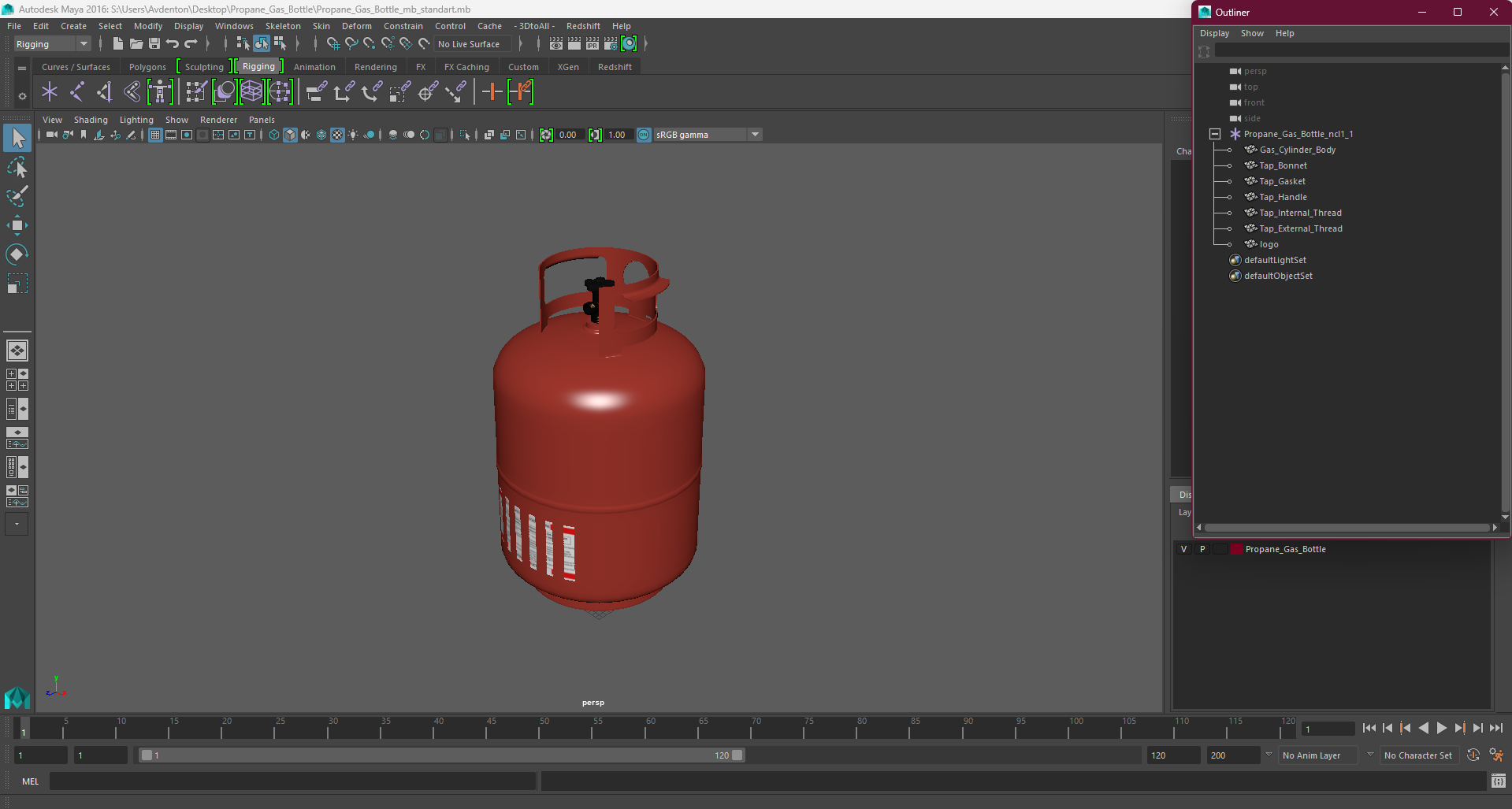Toggle viewport gamma color management button
This screenshot has width=1512, height=809.
644,135
